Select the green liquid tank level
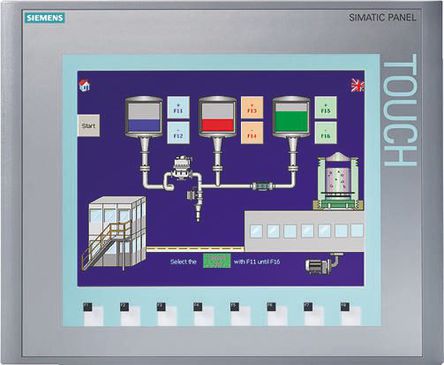The image size is (444, 365). click(x=291, y=117)
